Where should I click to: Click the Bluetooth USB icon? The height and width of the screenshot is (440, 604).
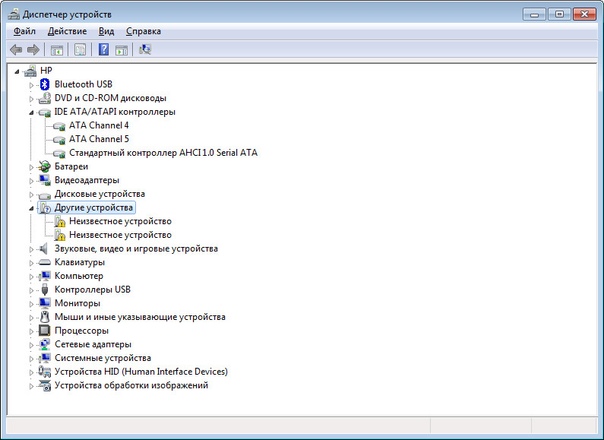tap(45, 84)
